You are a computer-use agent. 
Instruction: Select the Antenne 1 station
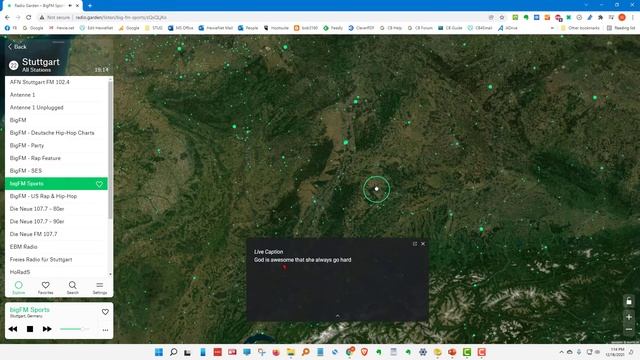[x=56, y=95]
